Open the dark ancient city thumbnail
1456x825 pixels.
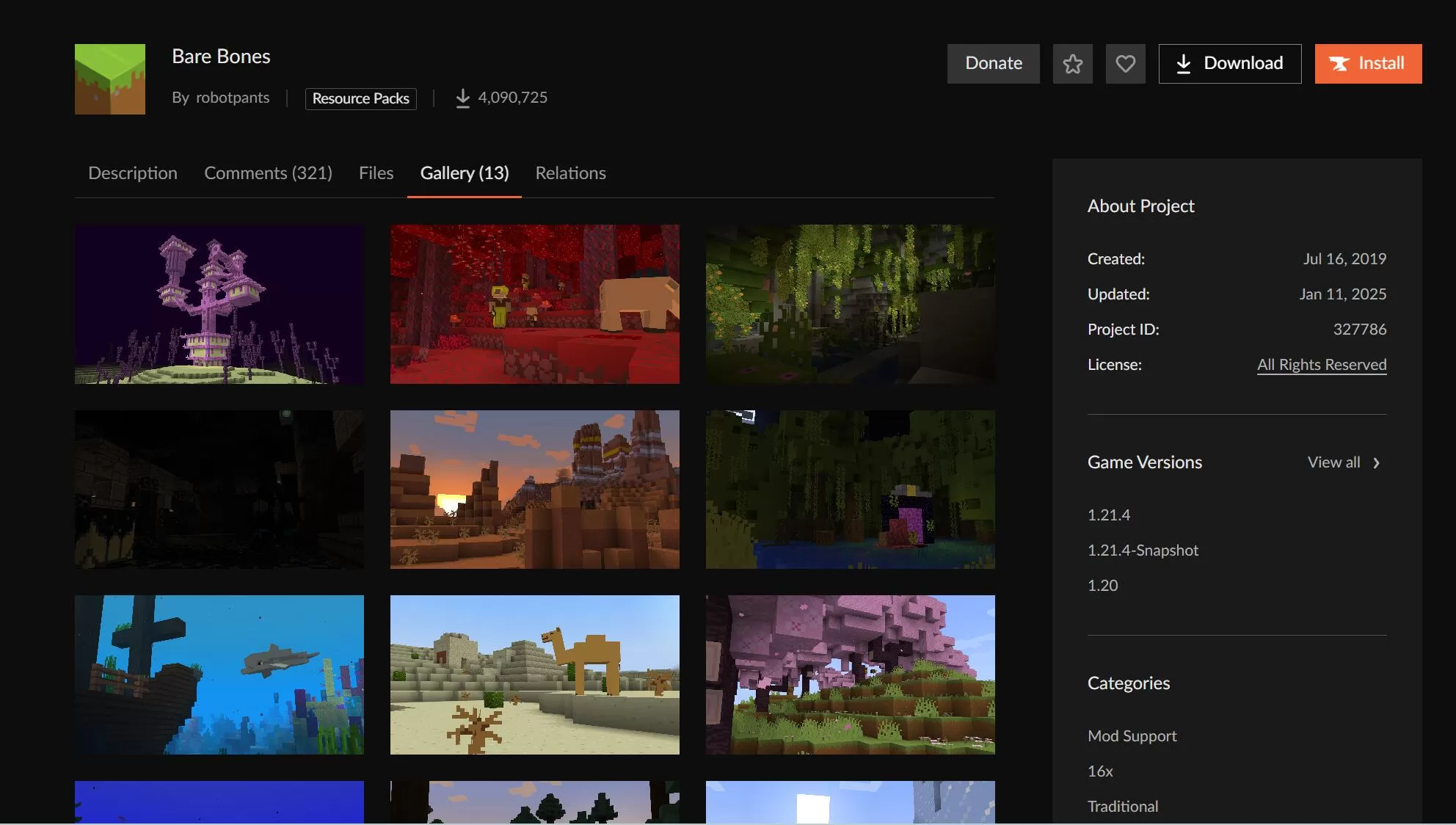point(219,490)
